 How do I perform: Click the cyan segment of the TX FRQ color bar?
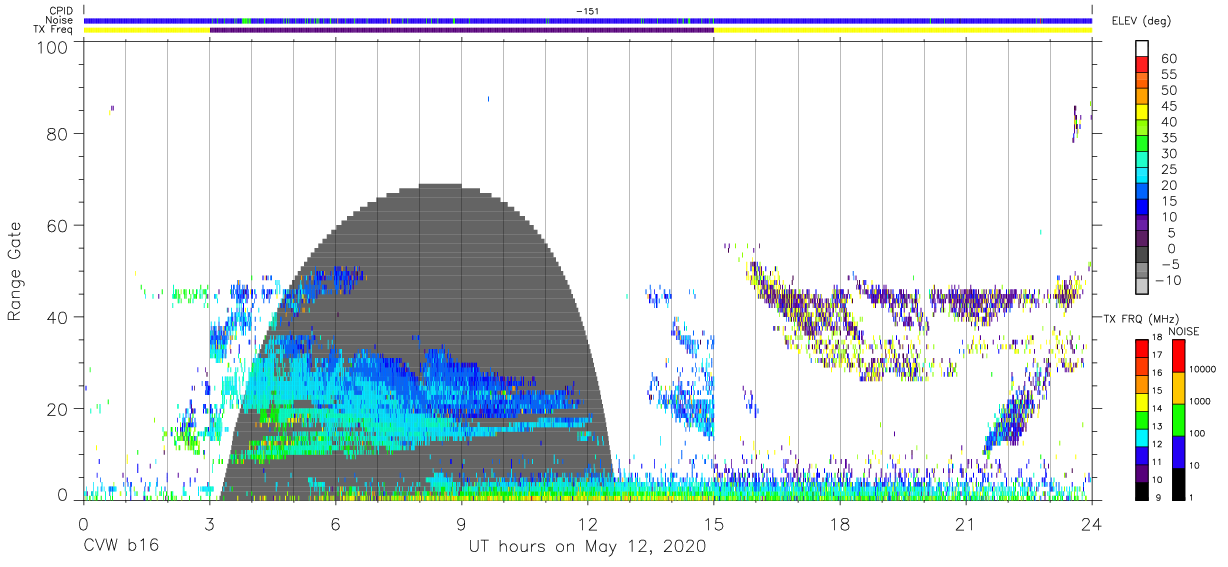(1142, 436)
